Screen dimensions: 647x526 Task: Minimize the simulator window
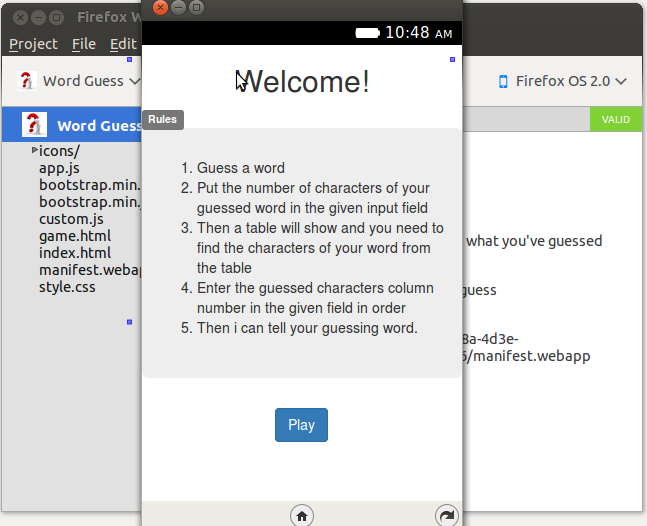(178, 7)
